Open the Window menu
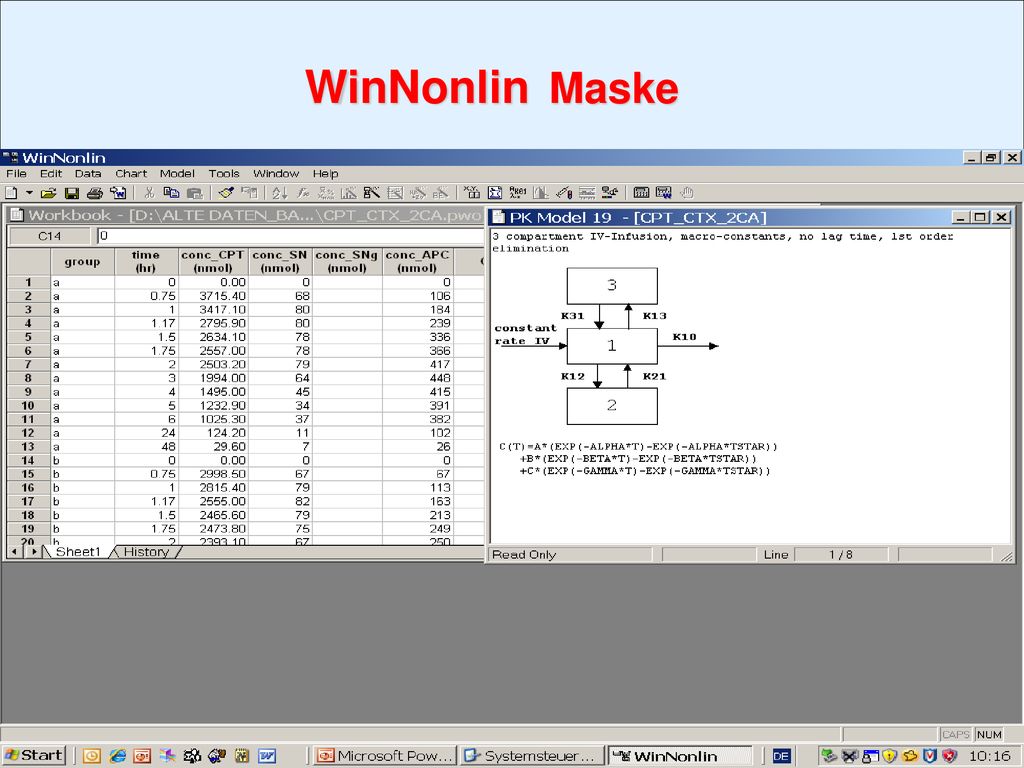The width and height of the screenshot is (1024, 768). point(276,174)
